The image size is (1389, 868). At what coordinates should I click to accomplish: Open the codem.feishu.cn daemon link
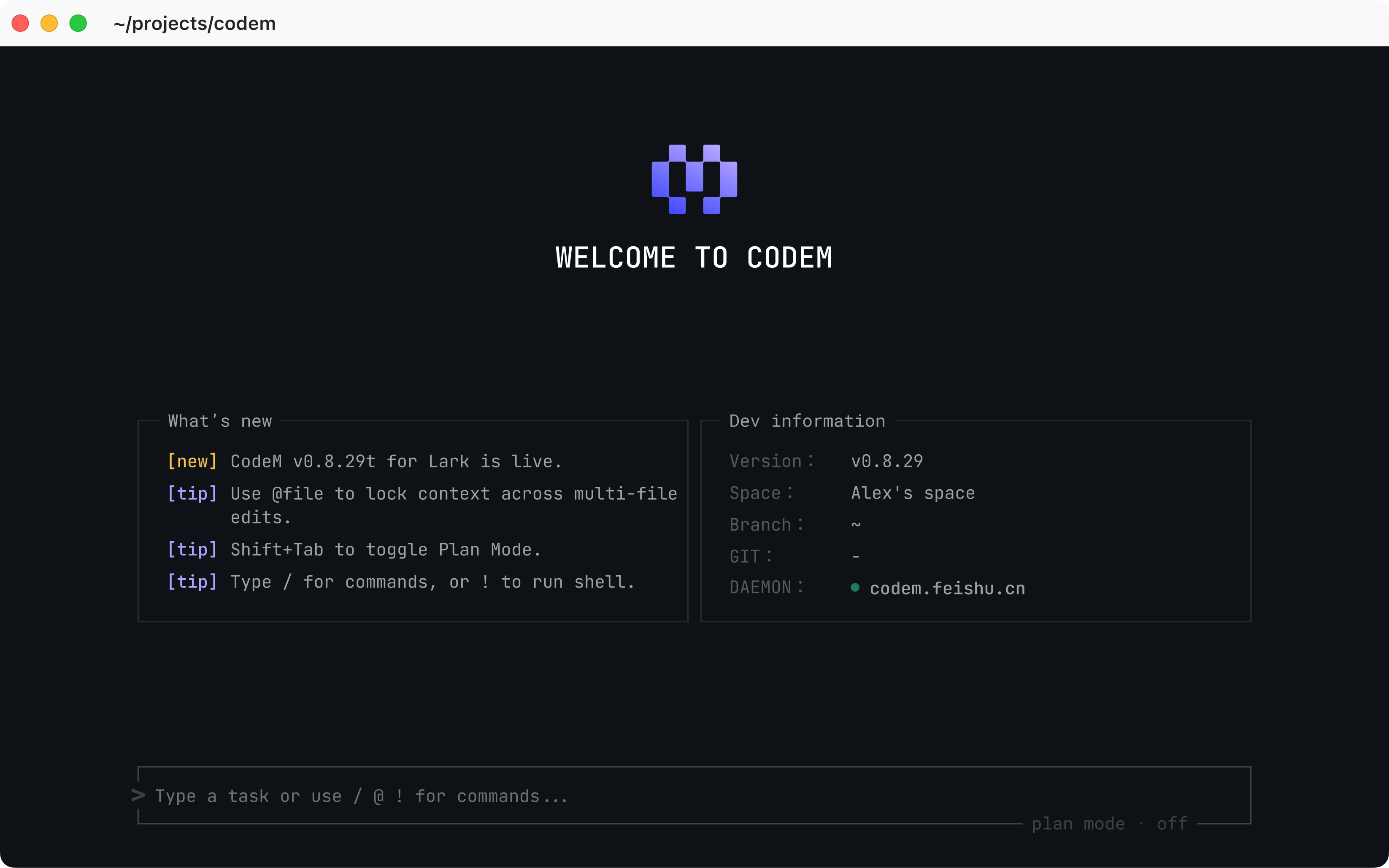pos(947,588)
